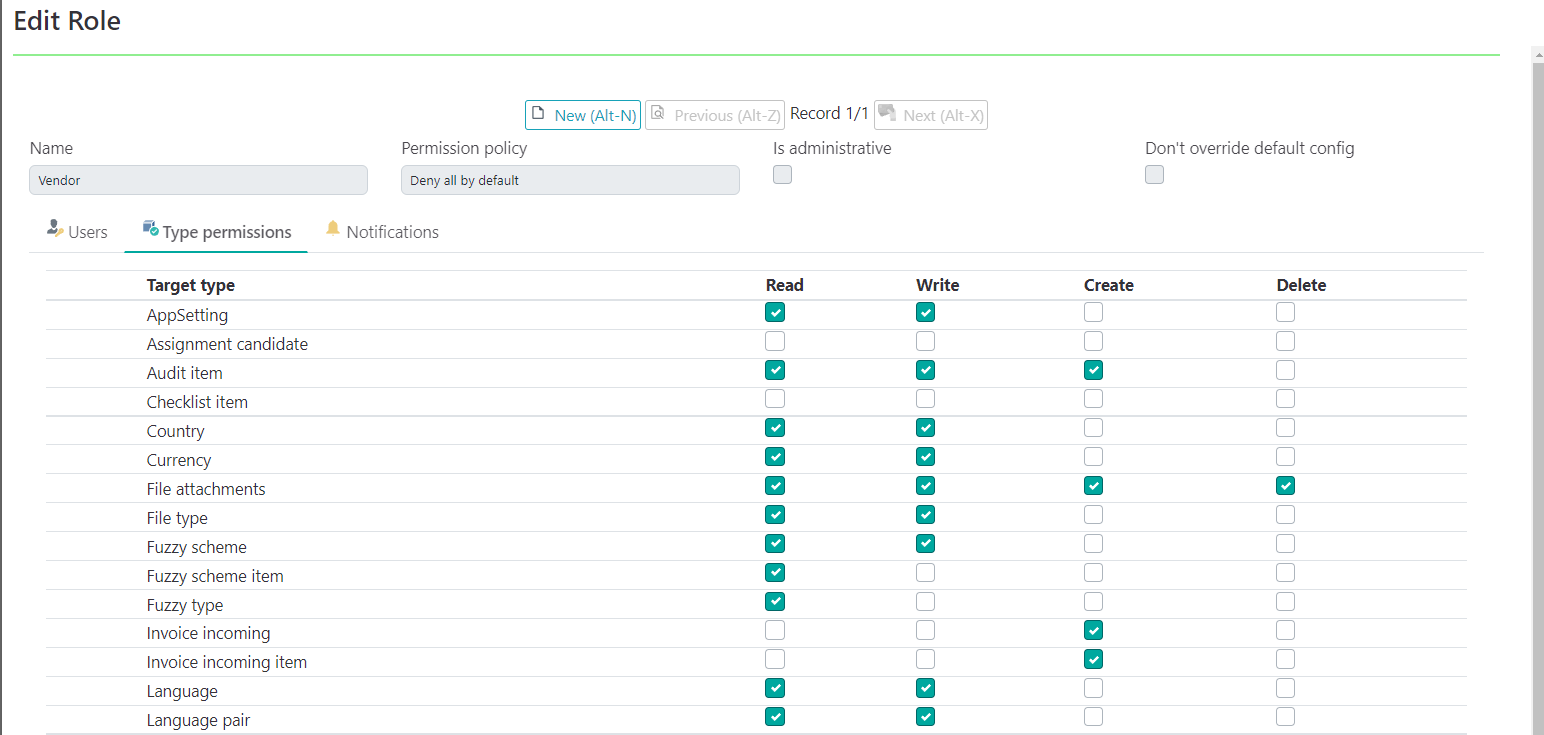Select the Audit item row label
The height and width of the screenshot is (735, 1544).
pos(185,373)
